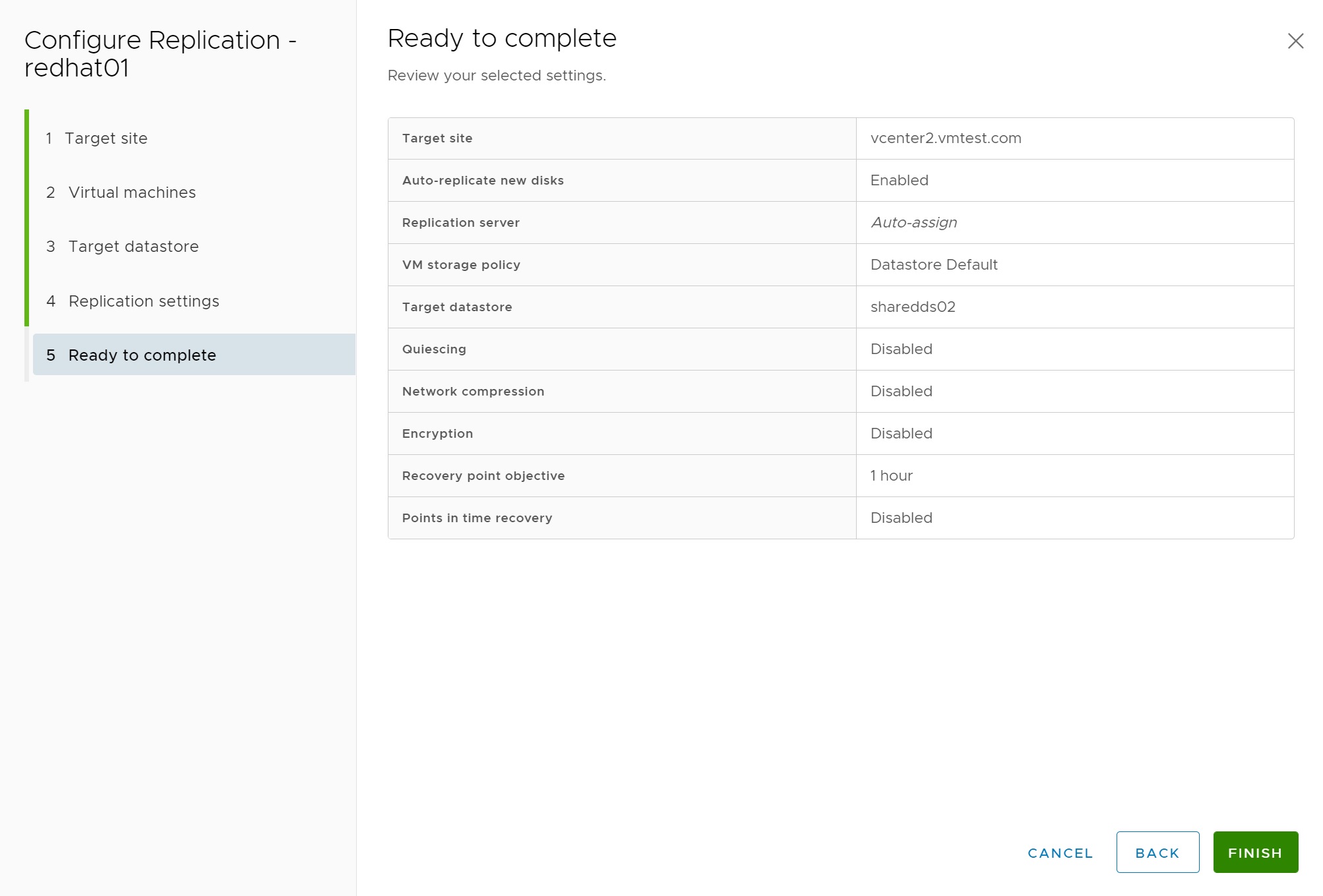Viewport: 1323px width, 896px height.
Task: Navigate to Replication settings step
Action: 143,301
